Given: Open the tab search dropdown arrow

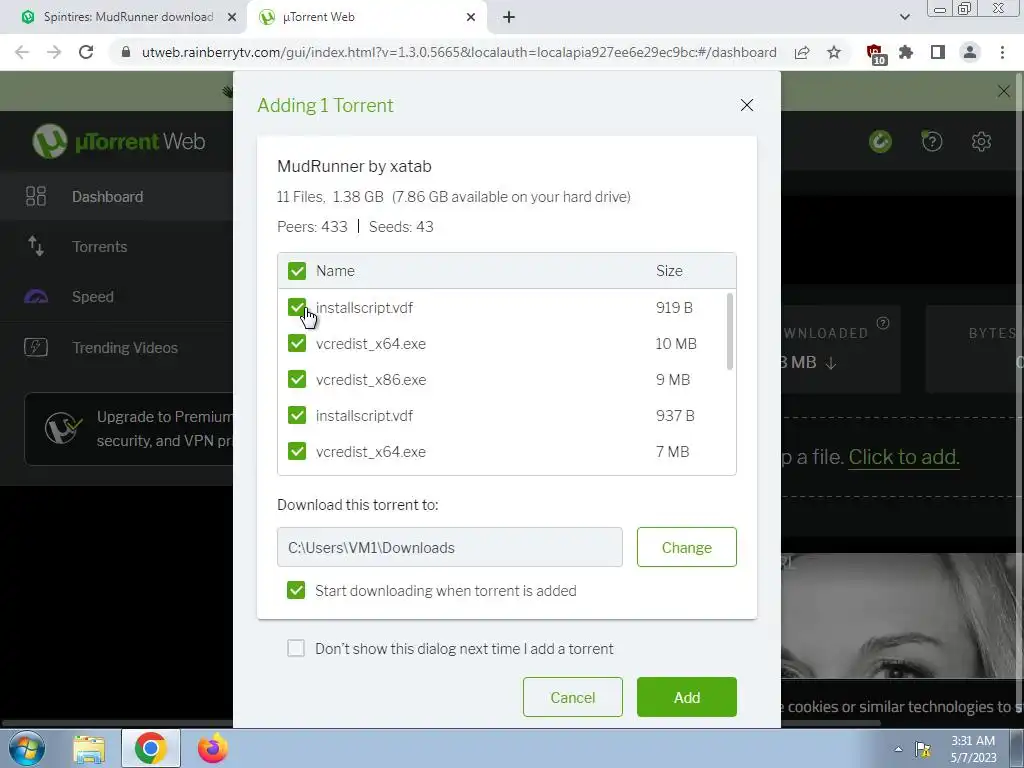Looking at the screenshot, I should pos(904,18).
